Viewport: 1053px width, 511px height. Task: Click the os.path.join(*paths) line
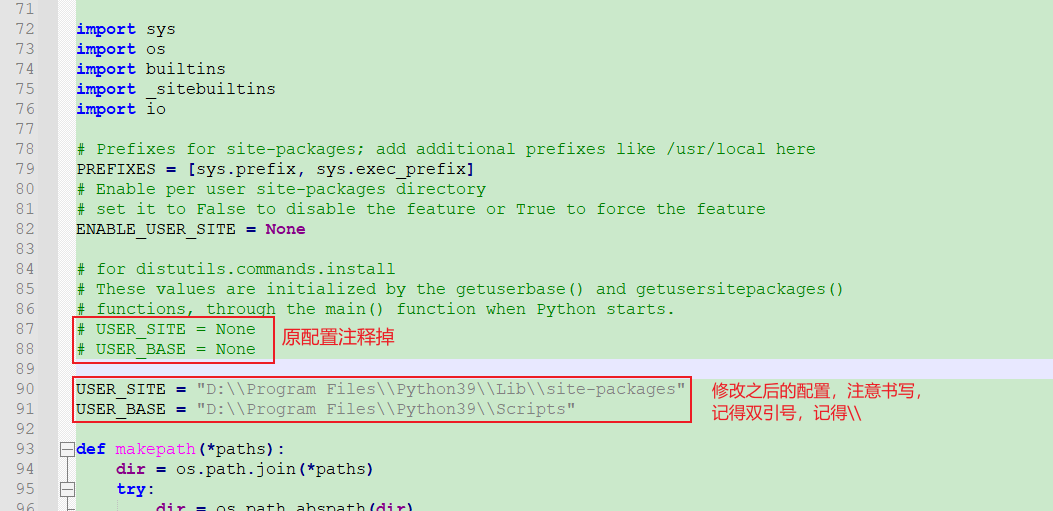click(244, 469)
